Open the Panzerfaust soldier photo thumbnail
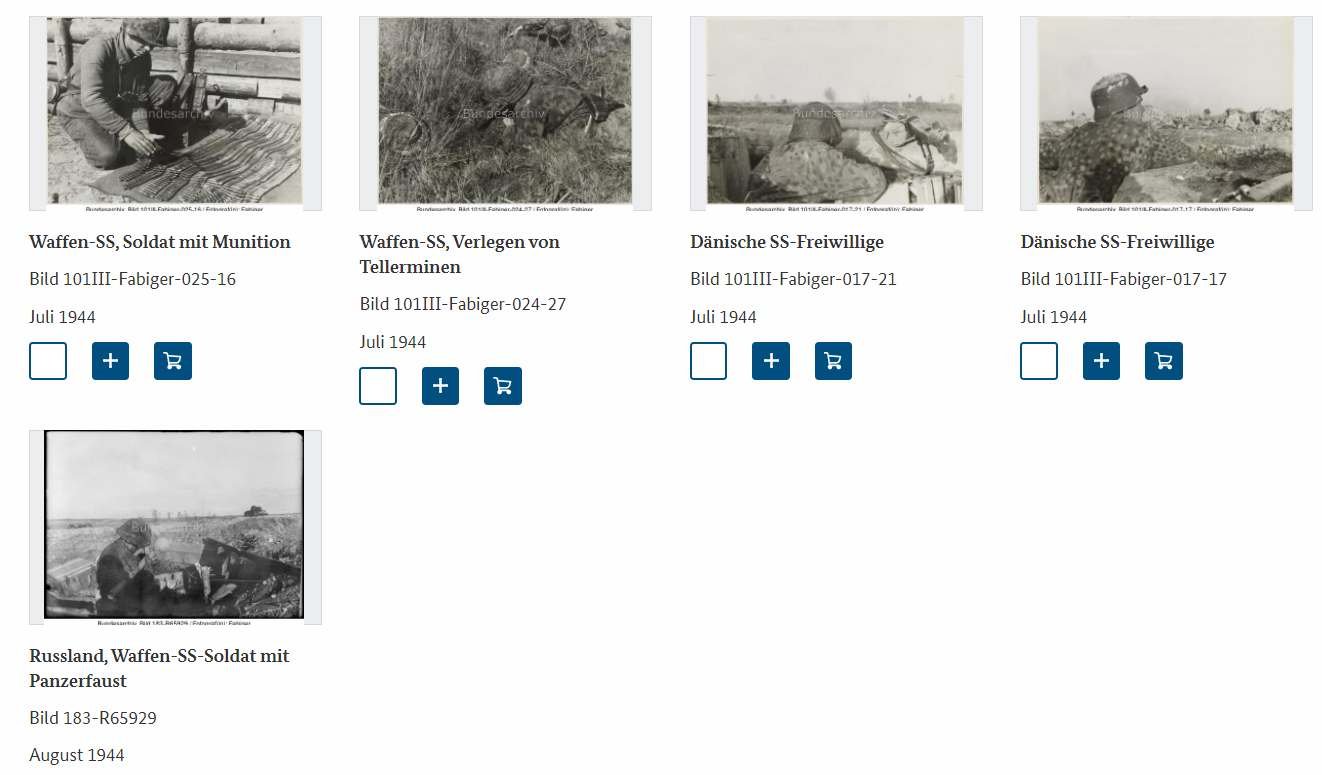This screenshot has height=775, width=1322. coord(175,527)
